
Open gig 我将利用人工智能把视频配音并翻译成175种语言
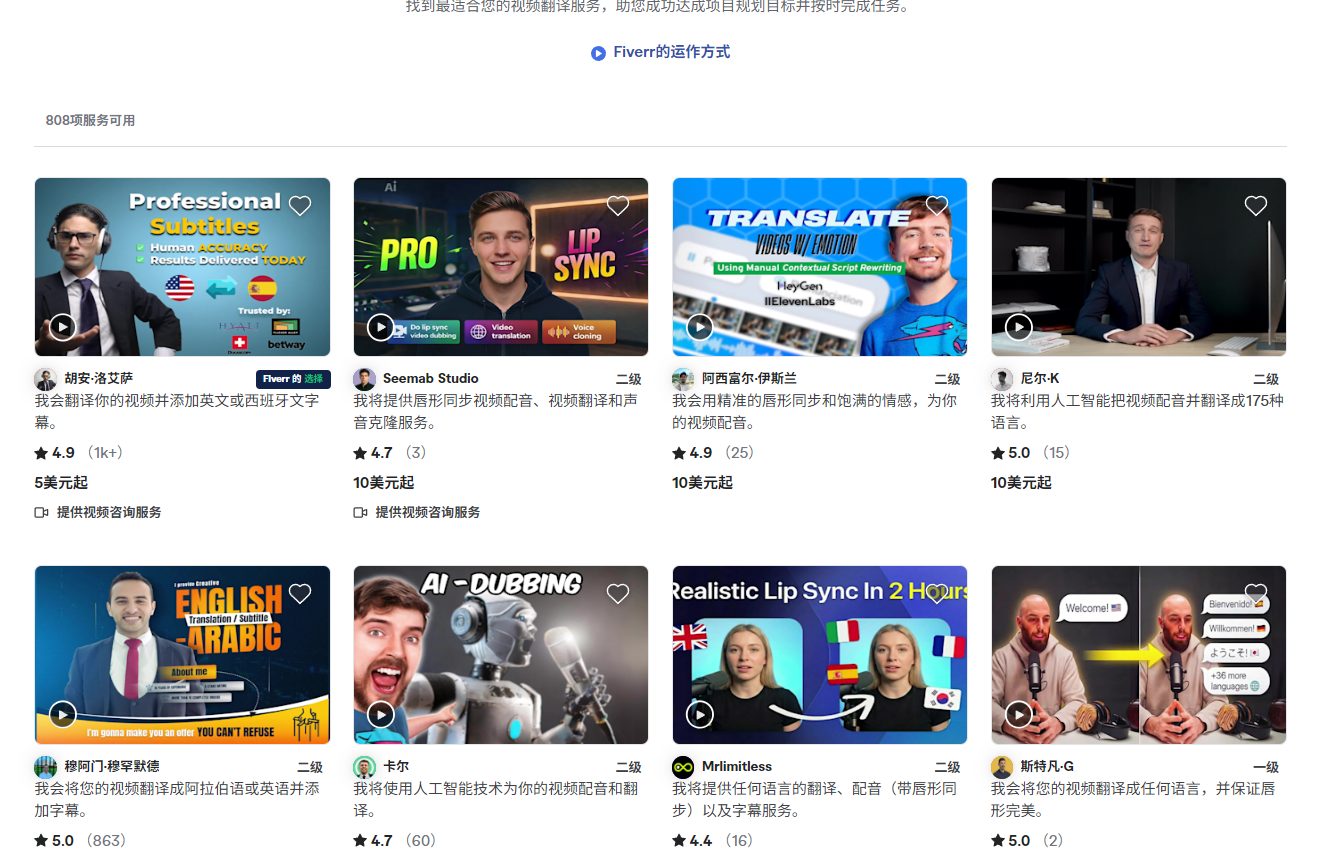[x=1138, y=412]
